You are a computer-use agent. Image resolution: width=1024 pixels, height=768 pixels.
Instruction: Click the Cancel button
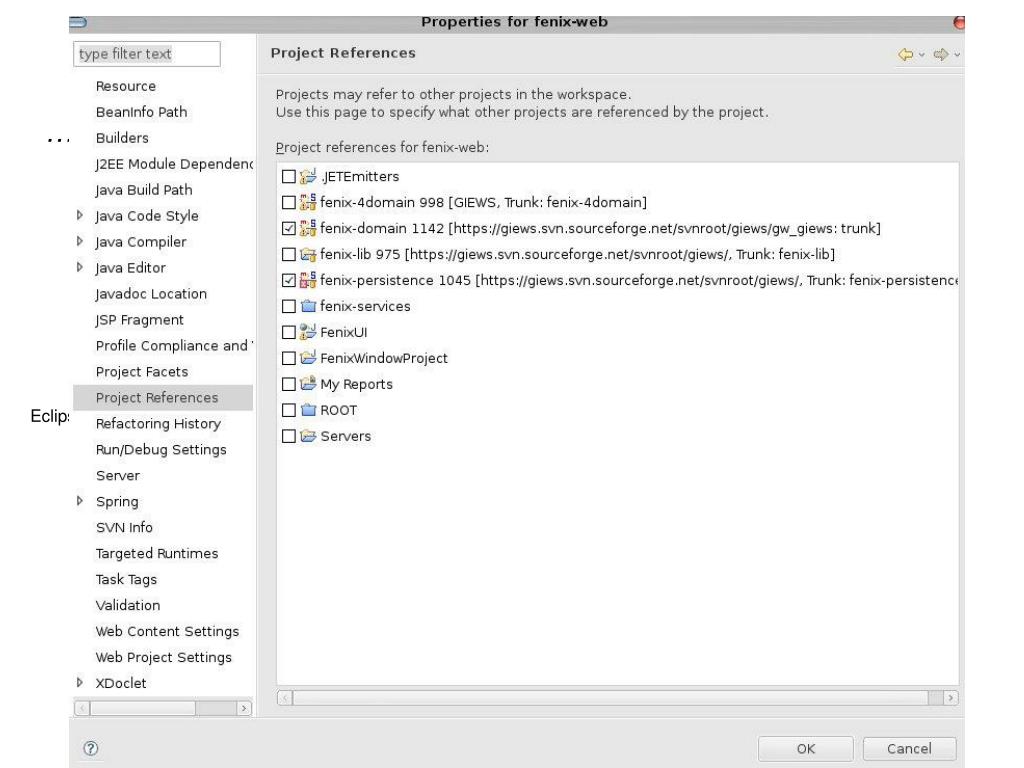909,749
